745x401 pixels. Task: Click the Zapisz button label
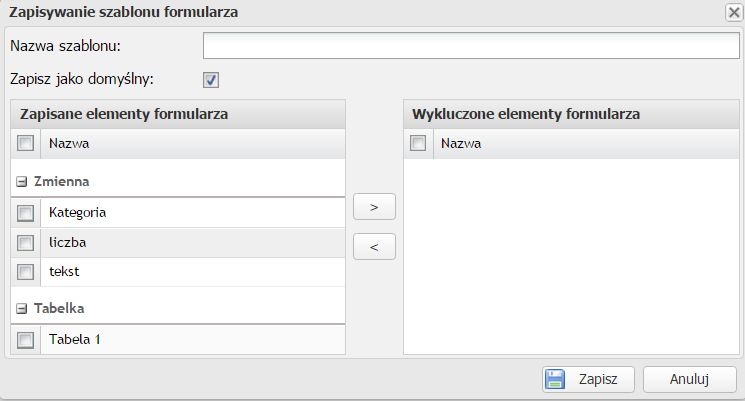click(598, 379)
